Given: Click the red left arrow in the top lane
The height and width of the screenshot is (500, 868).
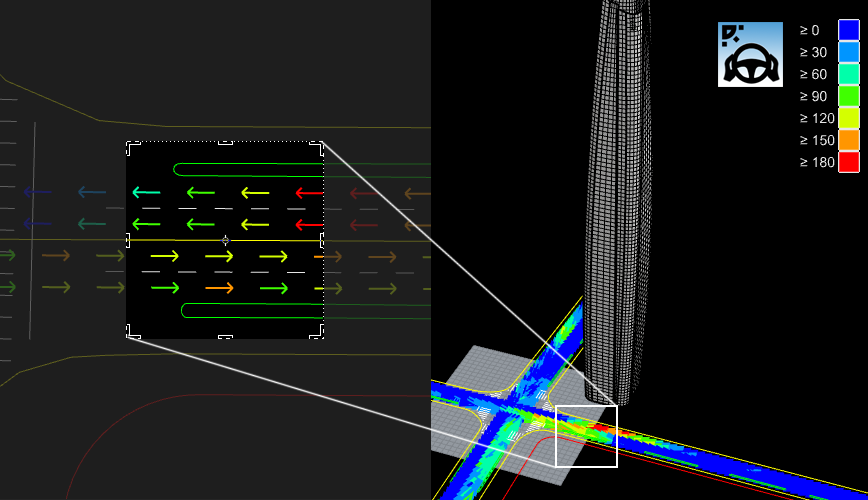Looking at the screenshot, I should (309, 193).
